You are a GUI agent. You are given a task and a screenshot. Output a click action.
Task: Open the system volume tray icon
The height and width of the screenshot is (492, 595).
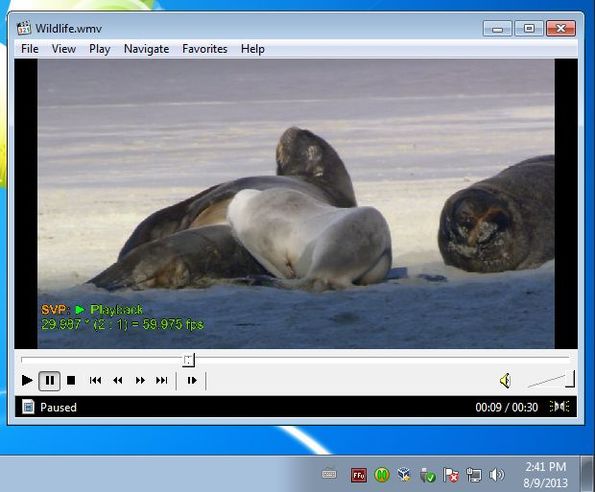(x=497, y=475)
